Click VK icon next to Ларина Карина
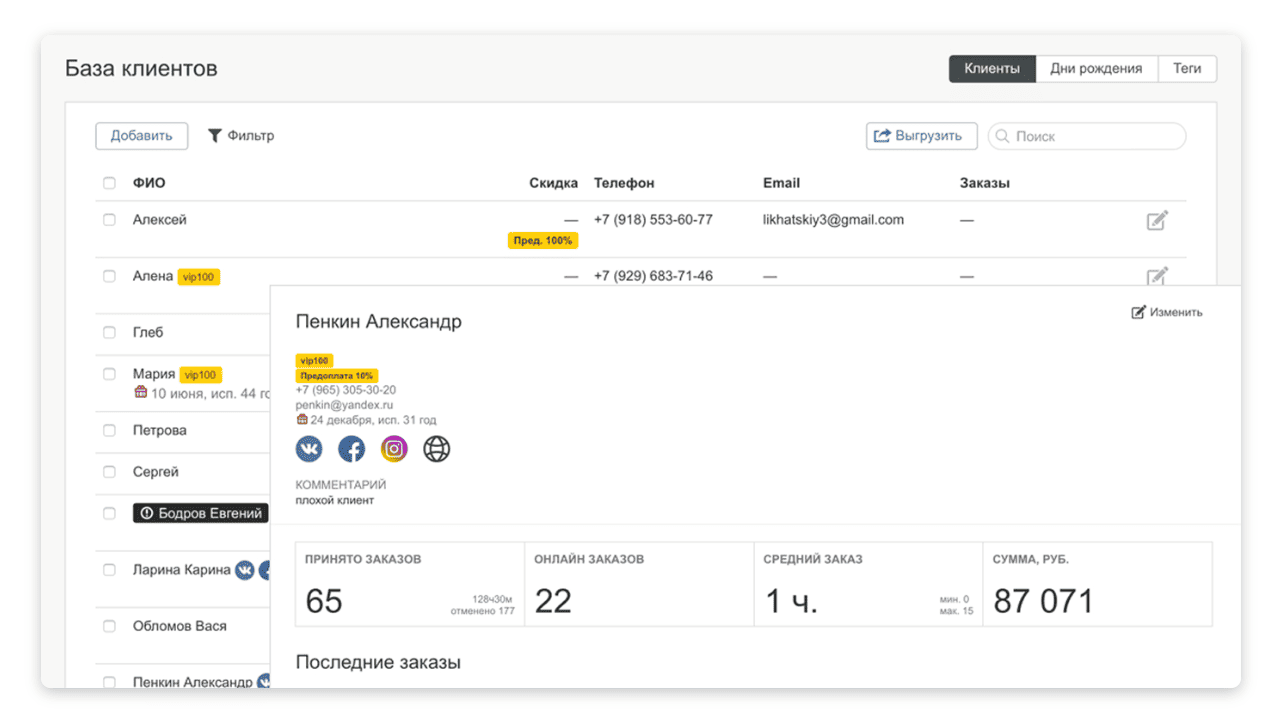The height and width of the screenshot is (722, 1283). click(244, 571)
